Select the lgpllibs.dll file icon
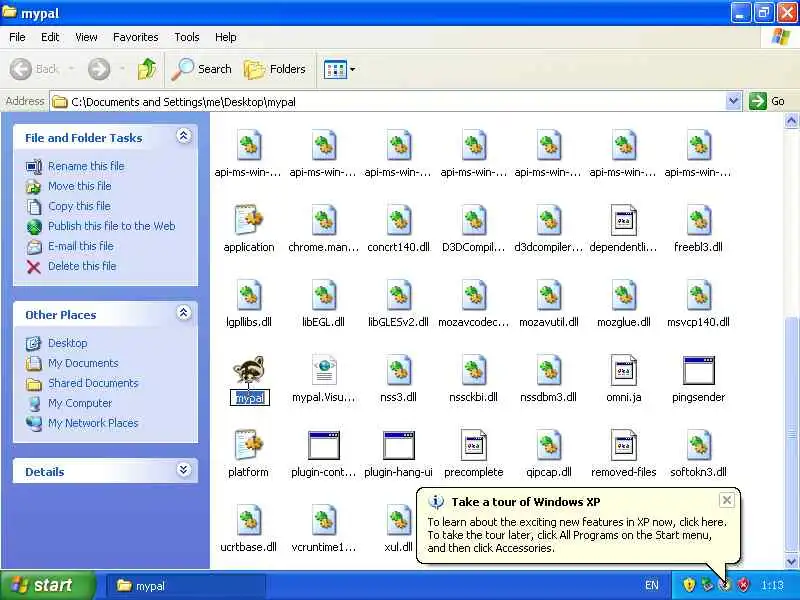 pyautogui.click(x=249, y=295)
